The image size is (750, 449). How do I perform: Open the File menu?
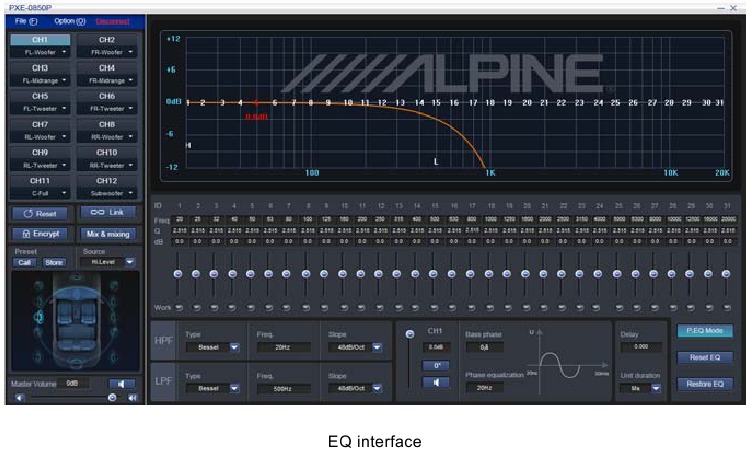(25, 22)
